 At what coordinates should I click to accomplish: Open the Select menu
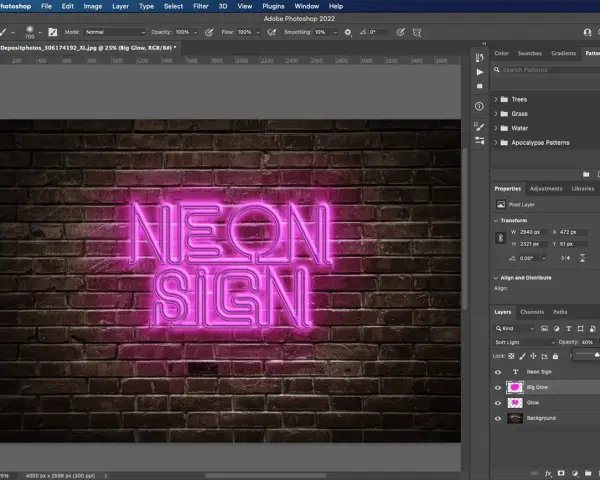pos(173,6)
